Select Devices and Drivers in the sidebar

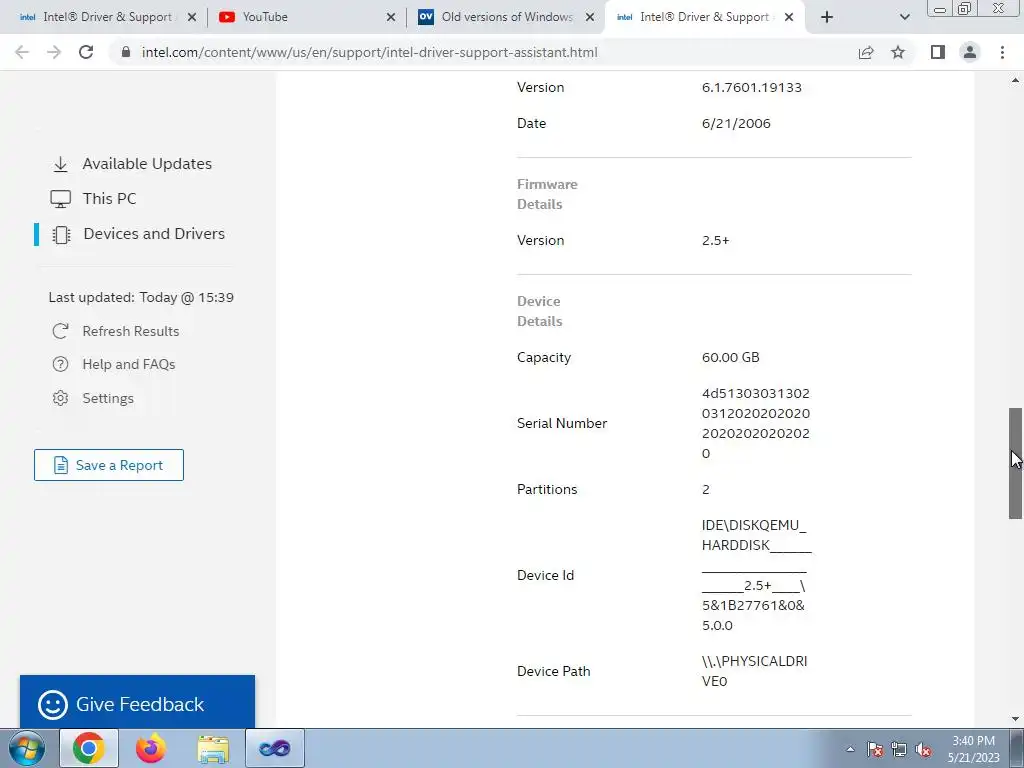[x=153, y=234]
